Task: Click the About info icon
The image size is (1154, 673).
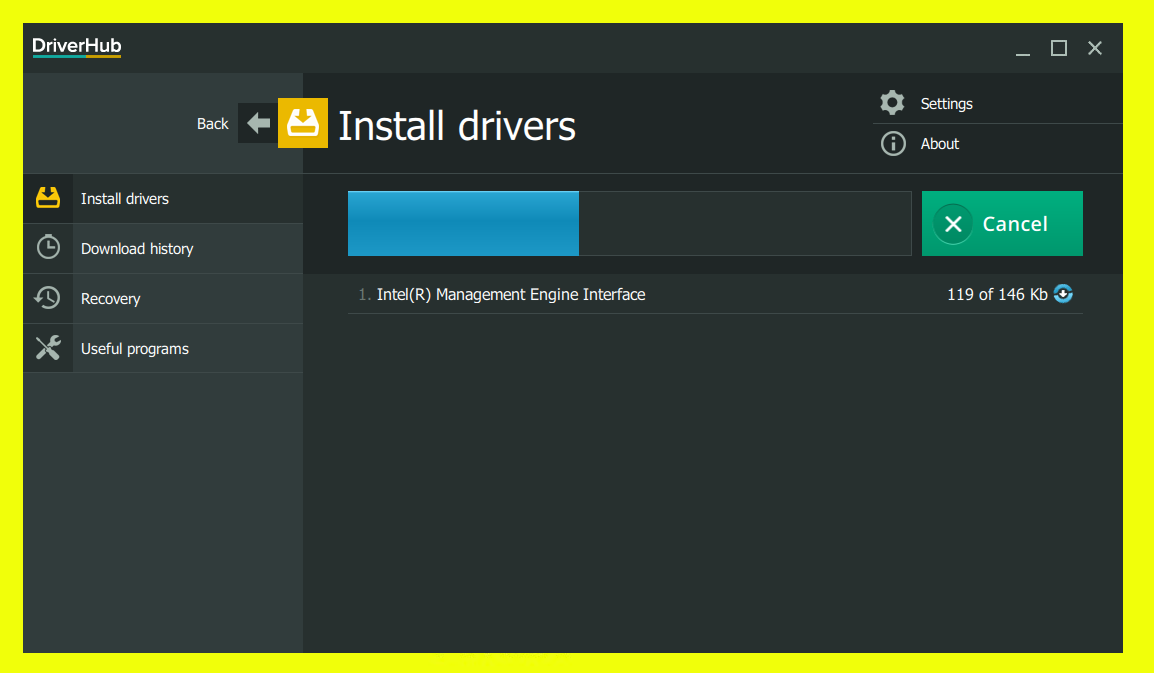Action: coord(892,143)
